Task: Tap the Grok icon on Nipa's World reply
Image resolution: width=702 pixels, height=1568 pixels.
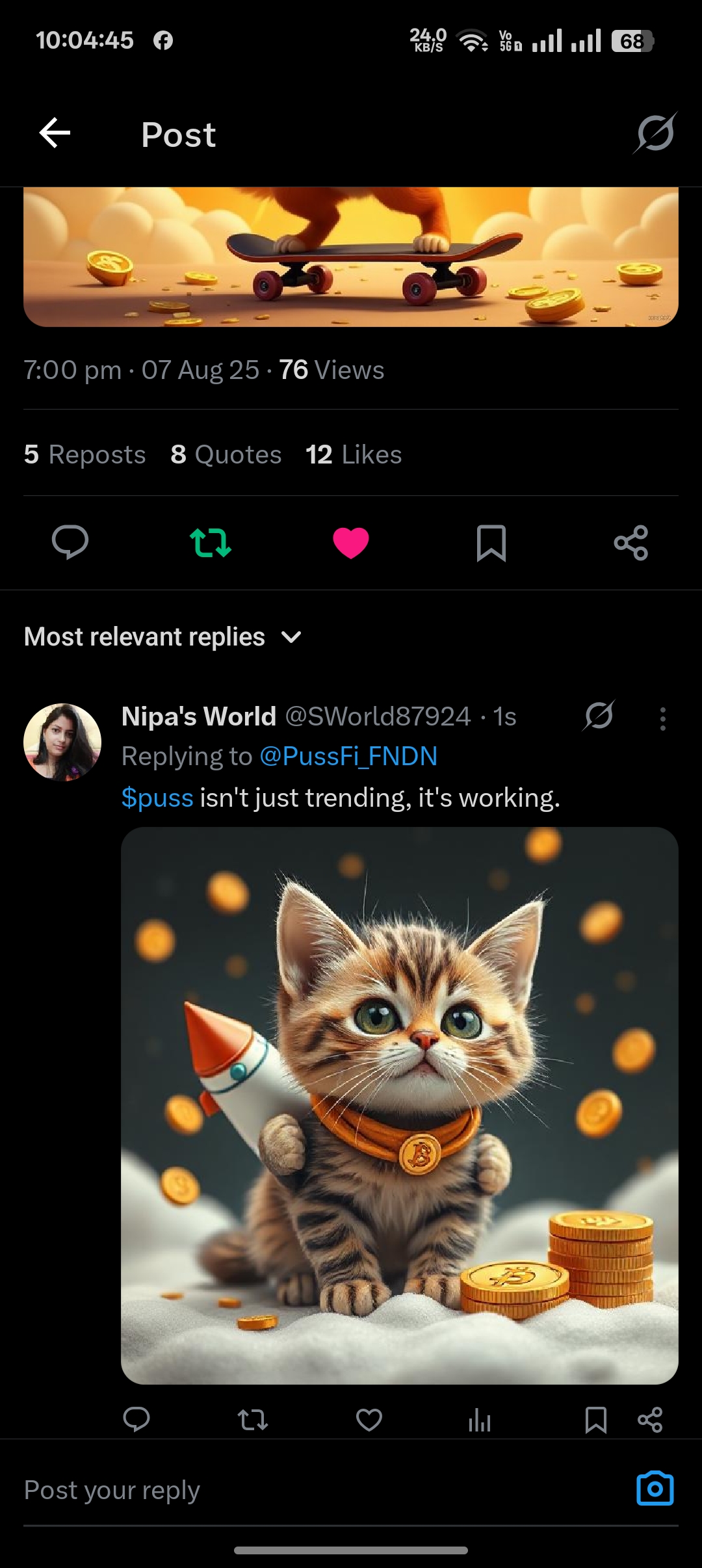Action: pyautogui.click(x=599, y=716)
